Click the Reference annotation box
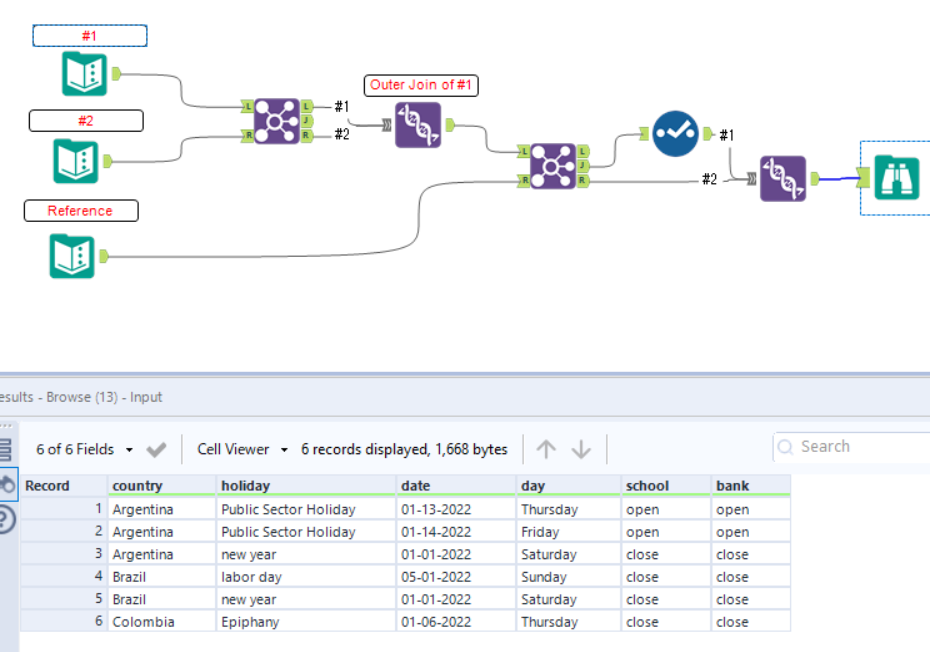This screenshot has width=930, height=652. click(81, 211)
